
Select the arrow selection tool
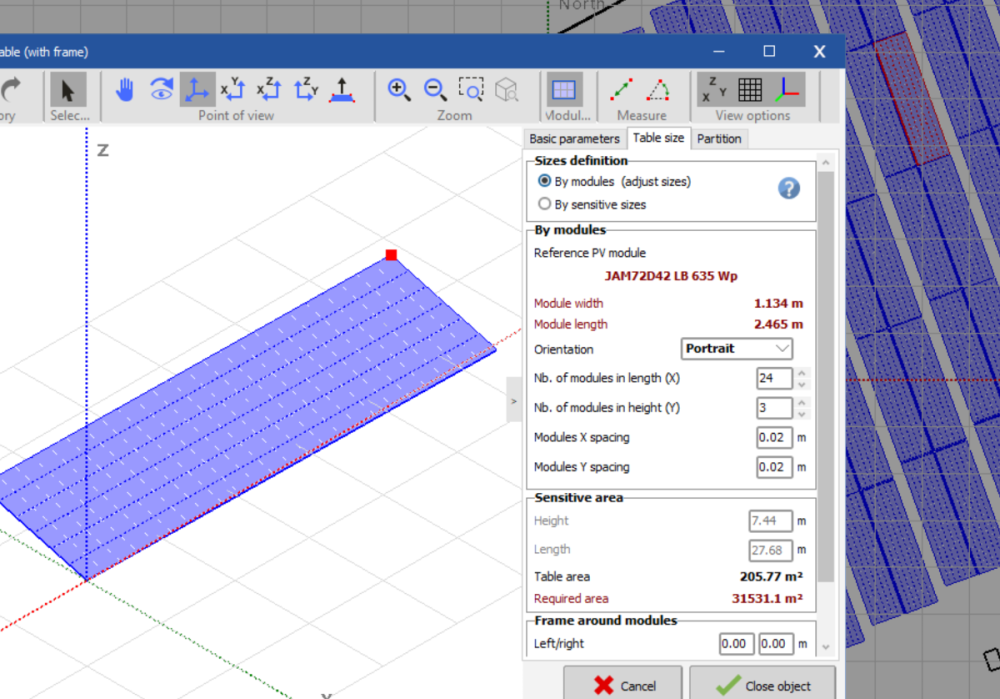(68, 90)
